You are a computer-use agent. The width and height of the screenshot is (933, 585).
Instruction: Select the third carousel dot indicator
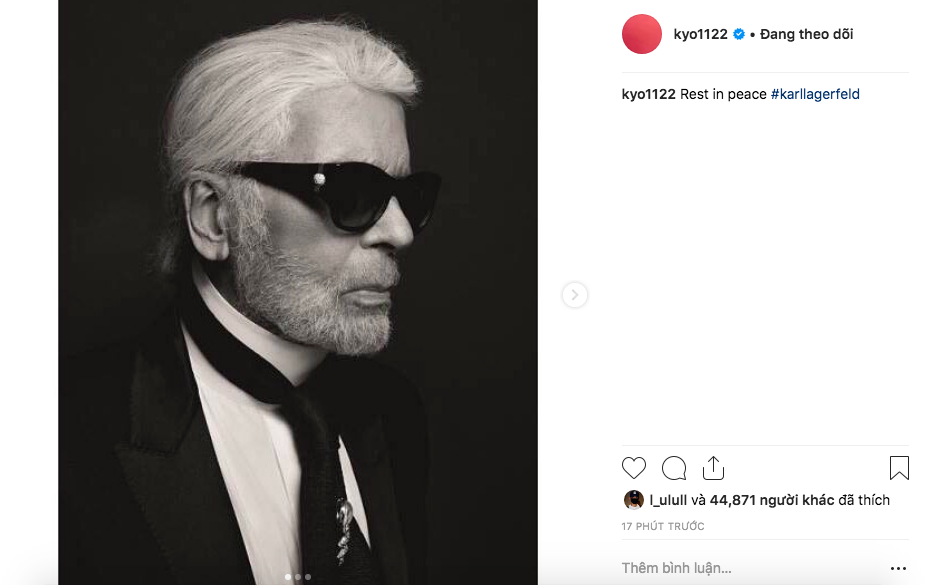(308, 577)
